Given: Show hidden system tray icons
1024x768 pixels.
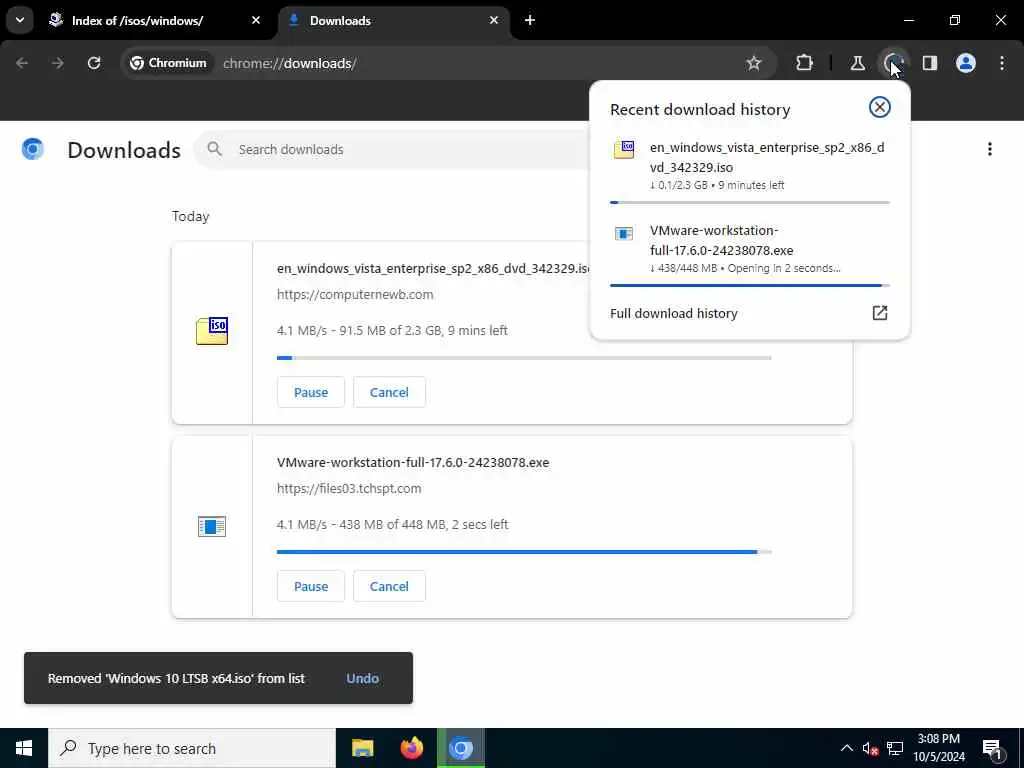Looking at the screenshot, I should point(846,748).
